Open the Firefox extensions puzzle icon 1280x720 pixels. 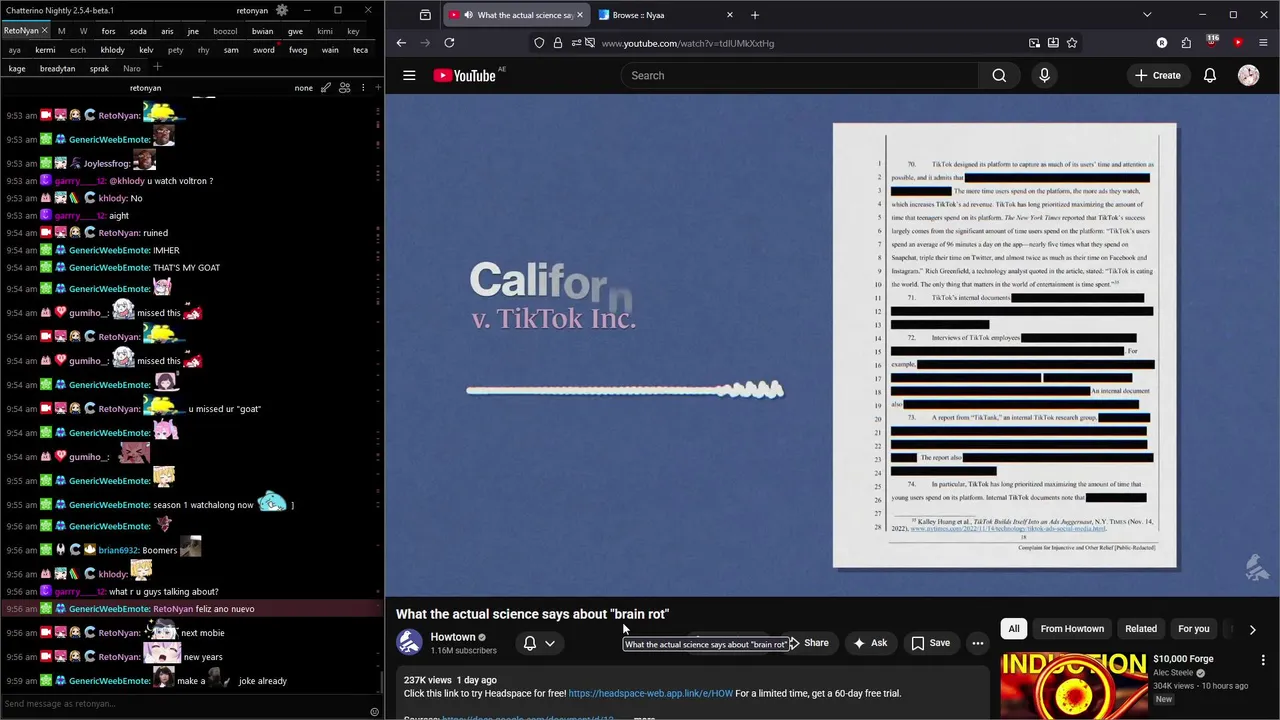click(1186, 43)
